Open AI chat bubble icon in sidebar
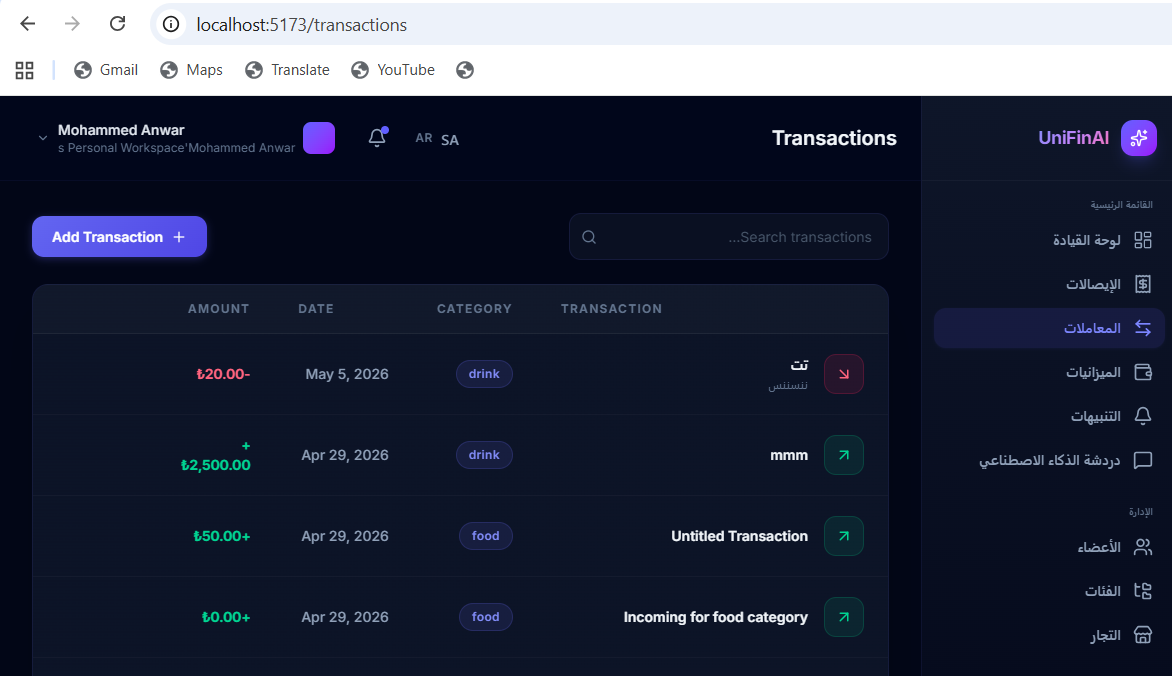 pos(1142,460)
